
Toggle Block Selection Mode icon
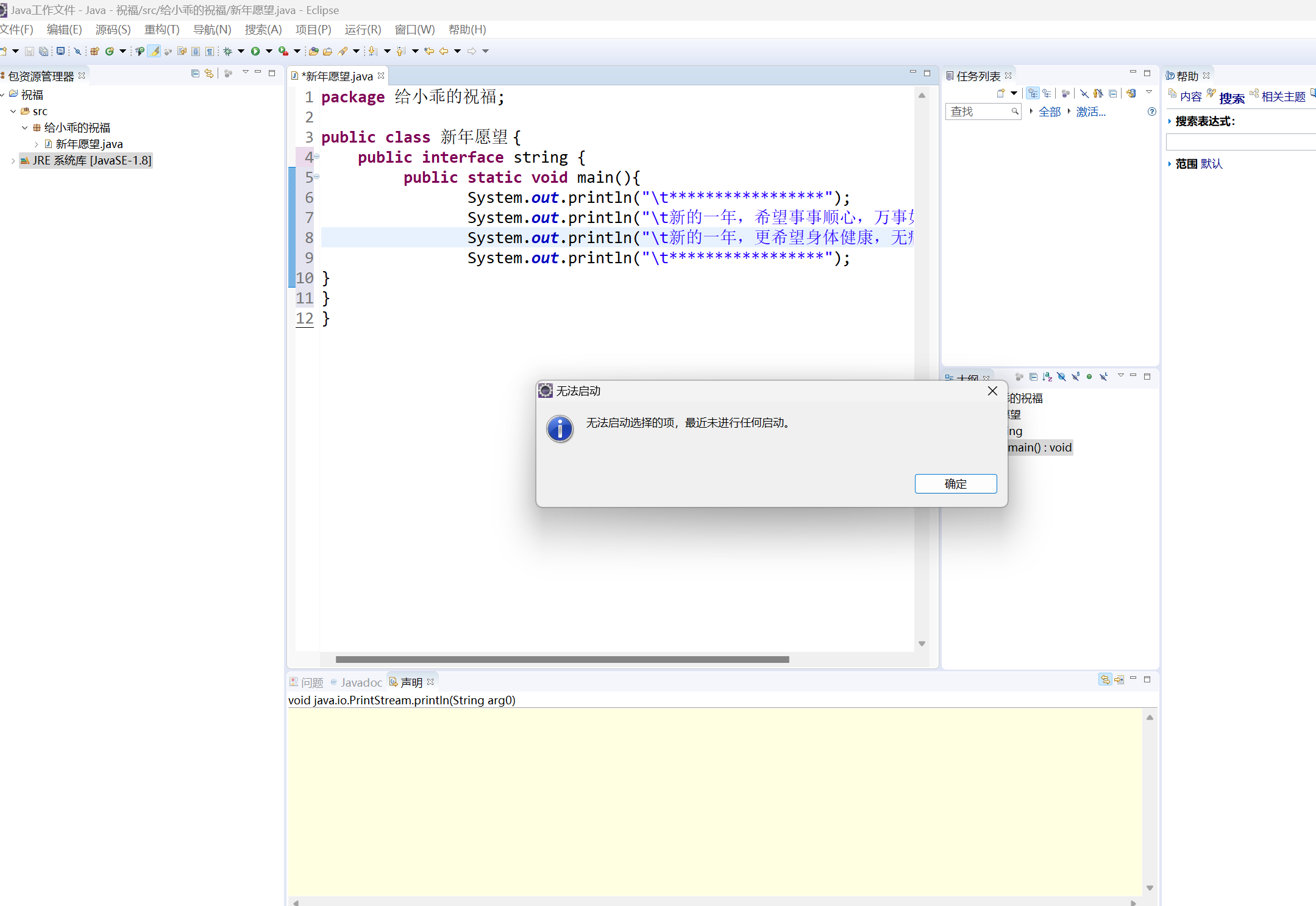196,51
